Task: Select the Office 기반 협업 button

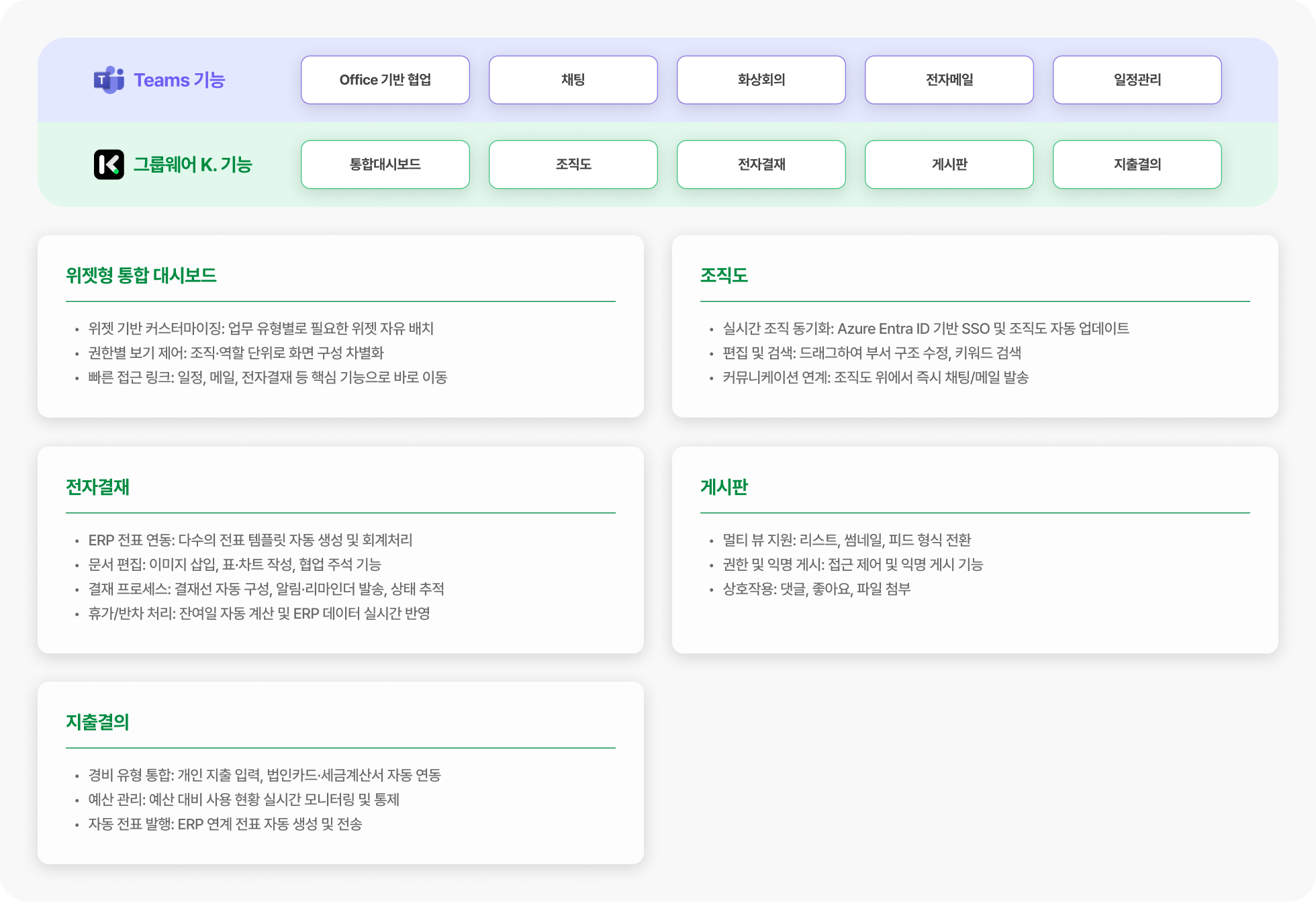Action: [385, 80]
